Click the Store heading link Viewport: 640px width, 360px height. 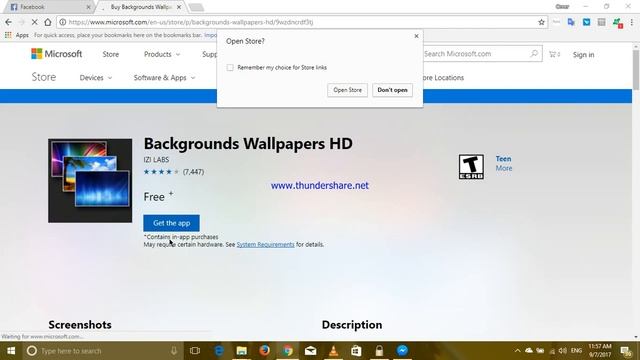(44, 77)
